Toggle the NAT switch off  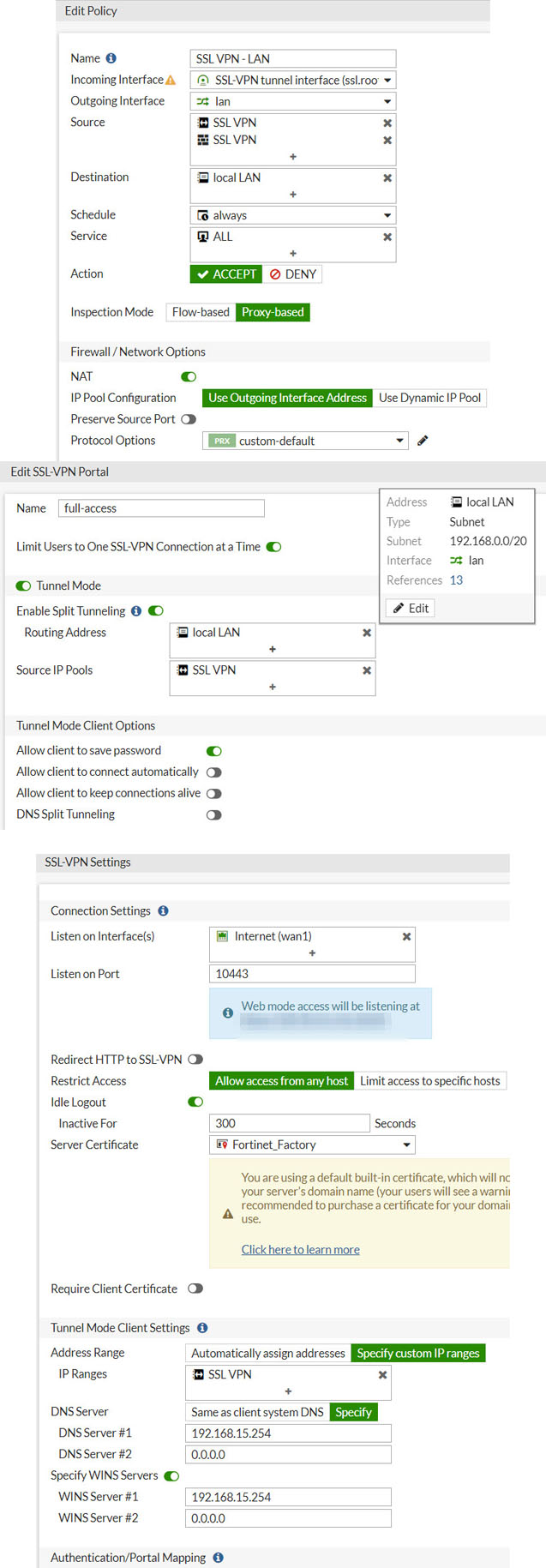click(189, 376)
